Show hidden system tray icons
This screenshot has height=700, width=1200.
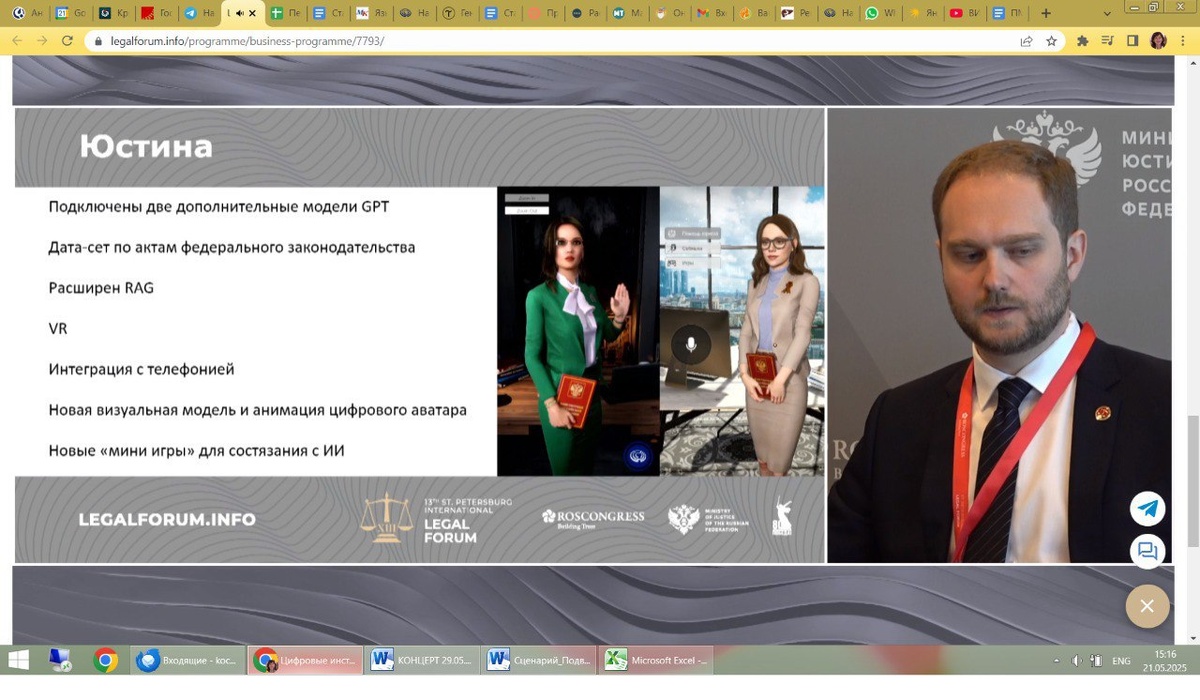pos(1057,661)
